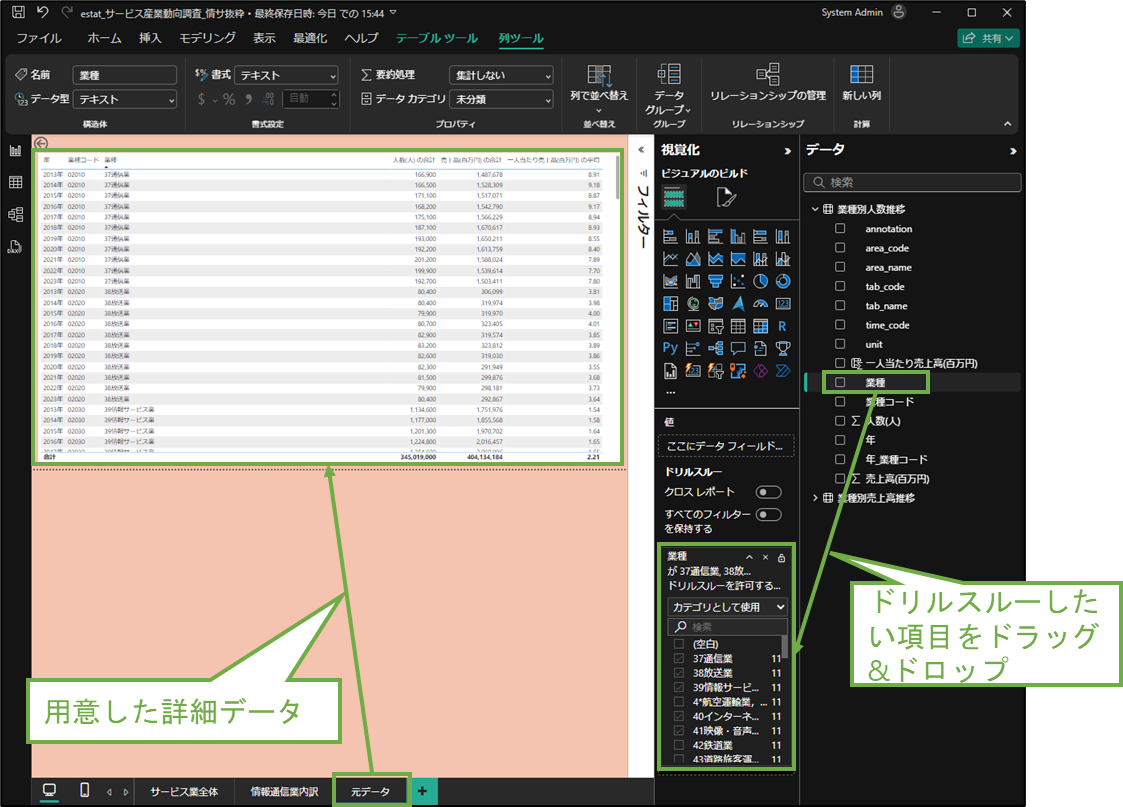The image size is (1123, 807).
Task: Expand the 業種別売上高推移 table
Action: (815, 498)
